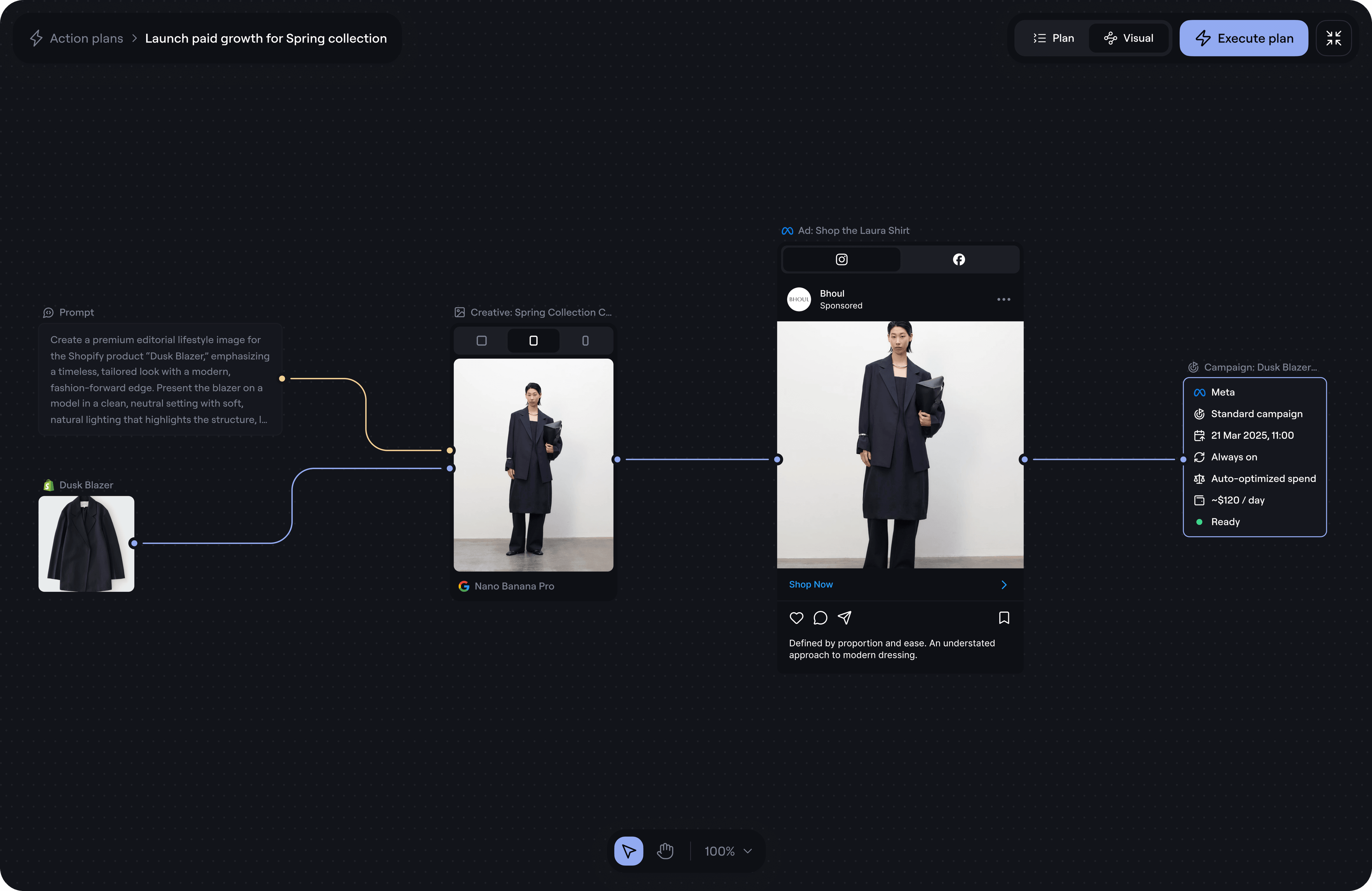Go back to Action plans
The height and width of the screenshot is (891, 1372).
coord(86,38)
